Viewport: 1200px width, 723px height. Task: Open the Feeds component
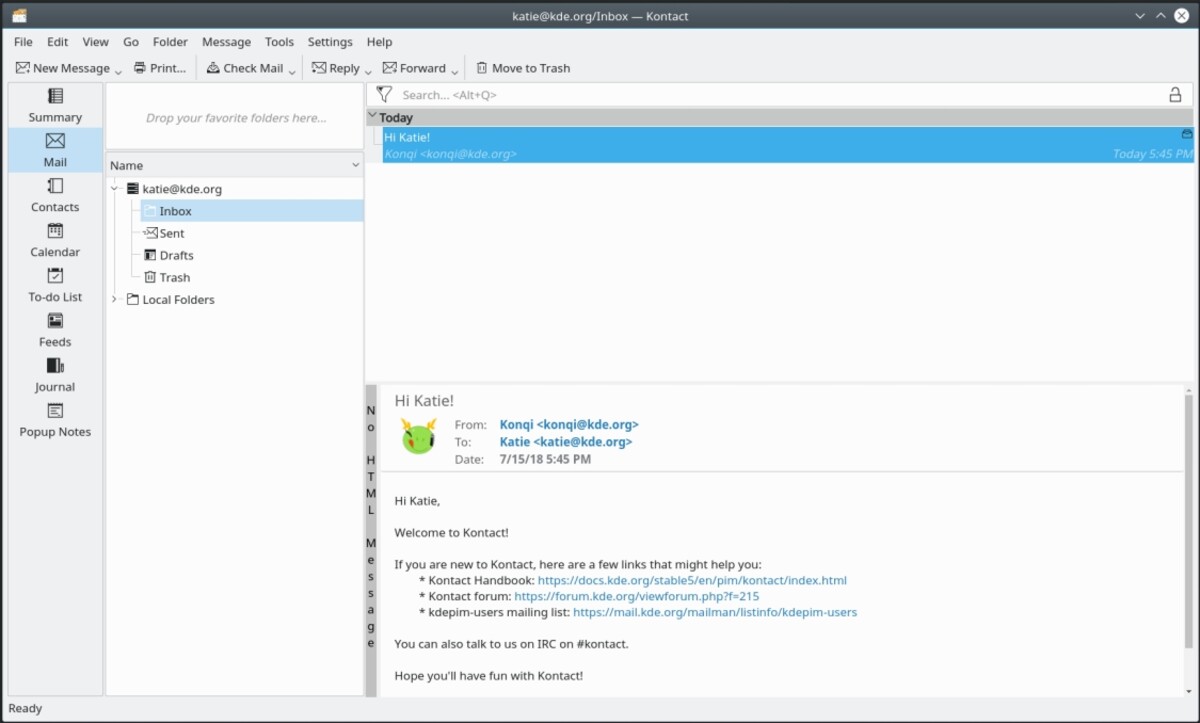click(55, 330)
